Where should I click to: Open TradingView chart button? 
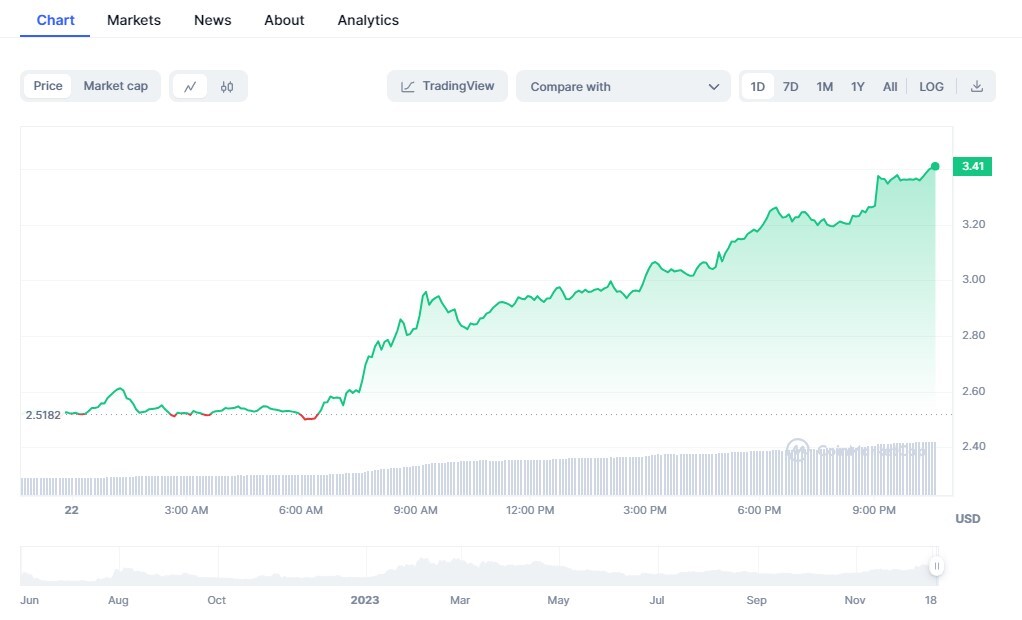pyautogui.click(x=447, y=86)
